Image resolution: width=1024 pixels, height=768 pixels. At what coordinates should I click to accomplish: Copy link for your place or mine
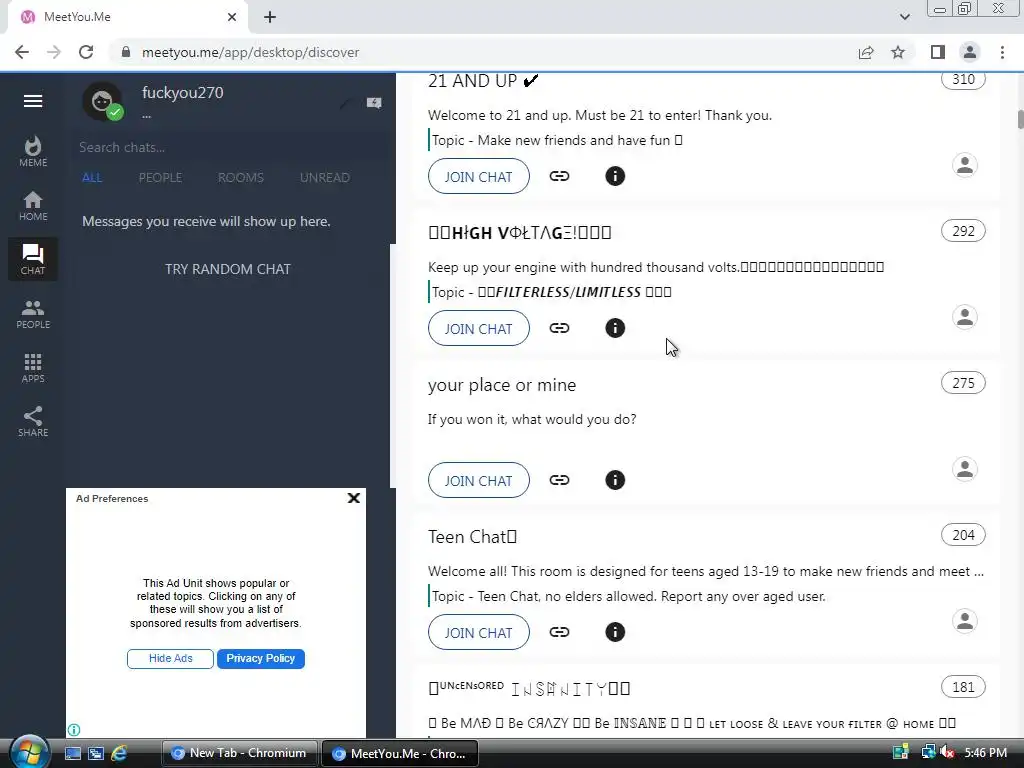559,480
